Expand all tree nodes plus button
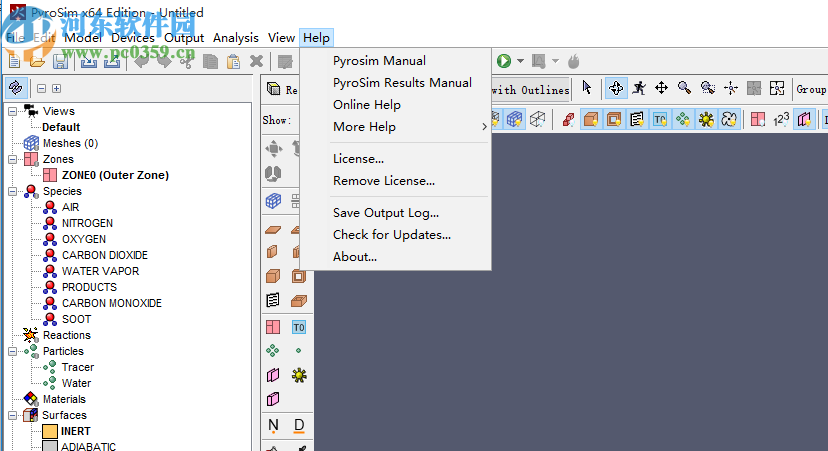This screenshot has height=451, width=828. tap(57, 88)
